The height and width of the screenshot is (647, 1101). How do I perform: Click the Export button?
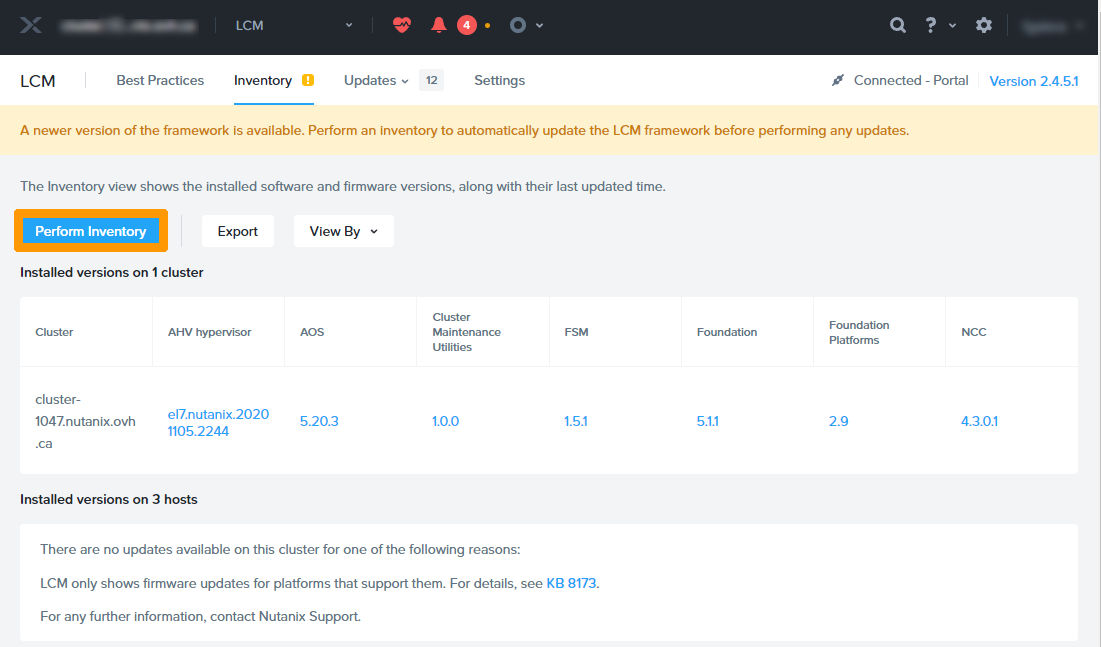[238, 231]
